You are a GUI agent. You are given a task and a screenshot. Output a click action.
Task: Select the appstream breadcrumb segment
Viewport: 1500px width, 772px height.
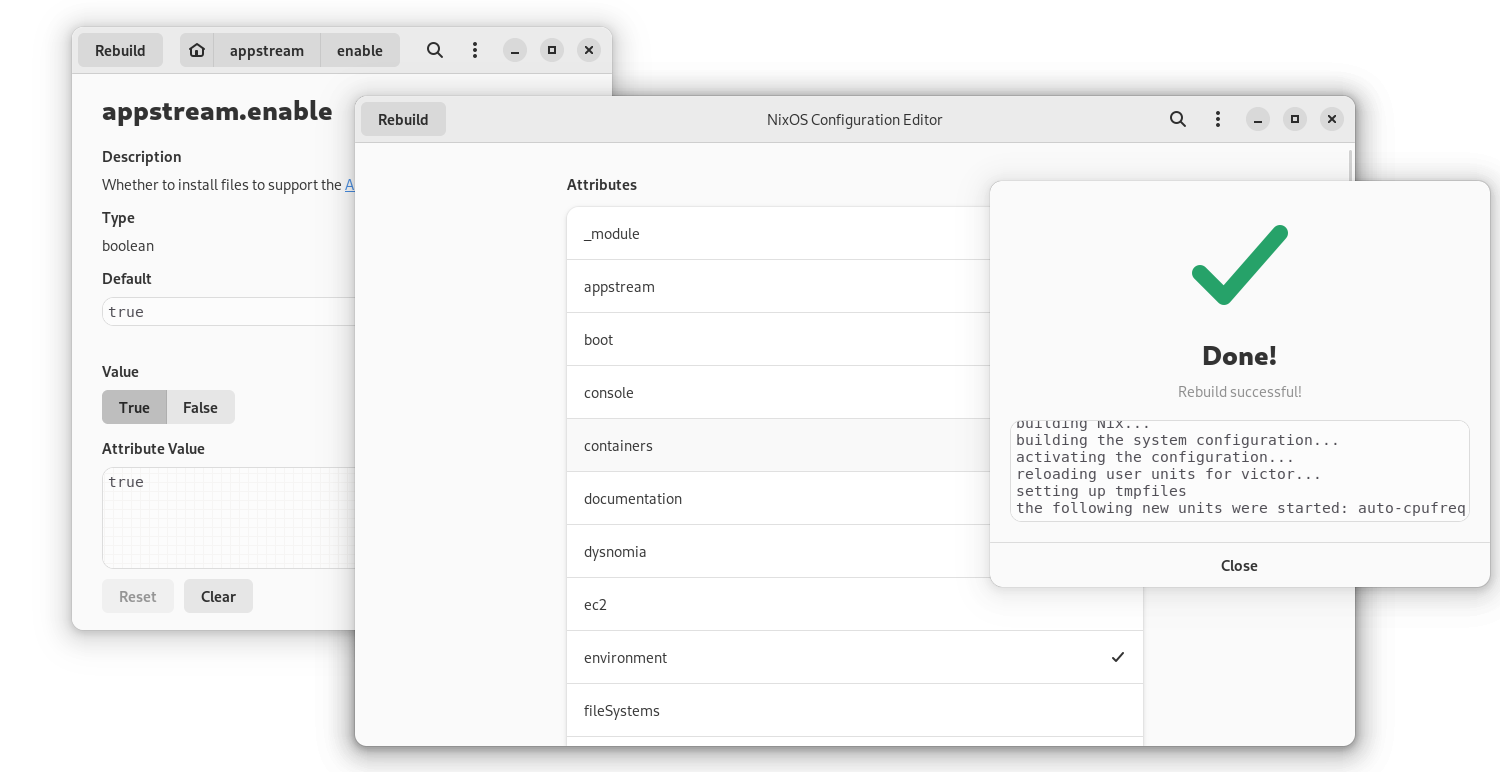[x=267, y=50]
